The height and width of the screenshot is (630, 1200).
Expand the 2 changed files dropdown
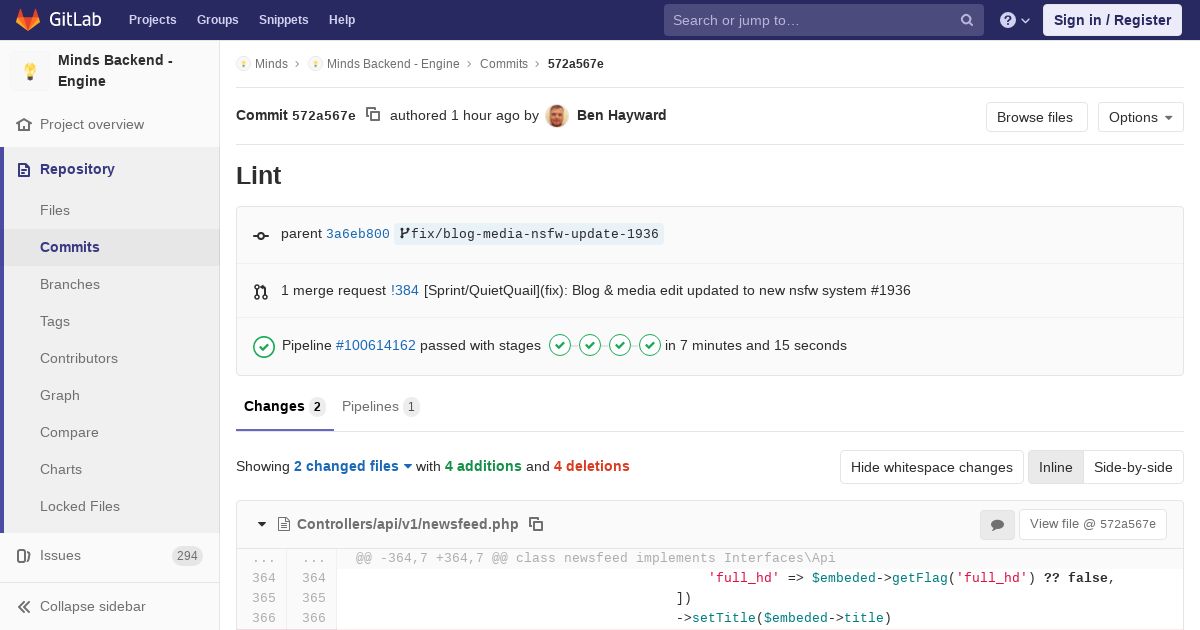(x=353, y=466)
